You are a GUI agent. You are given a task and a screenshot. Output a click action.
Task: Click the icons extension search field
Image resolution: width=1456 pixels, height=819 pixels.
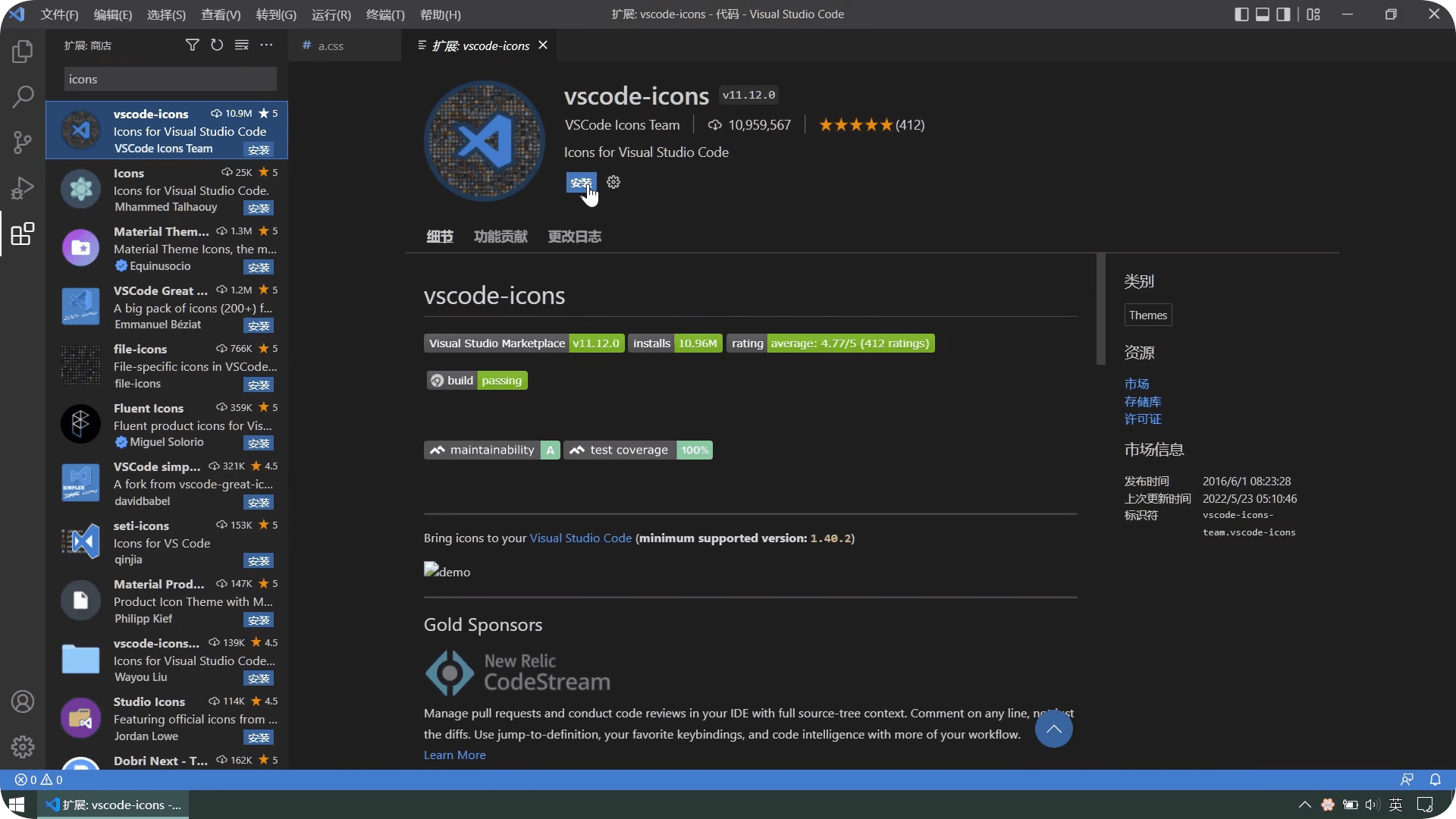tap(170, 79)
